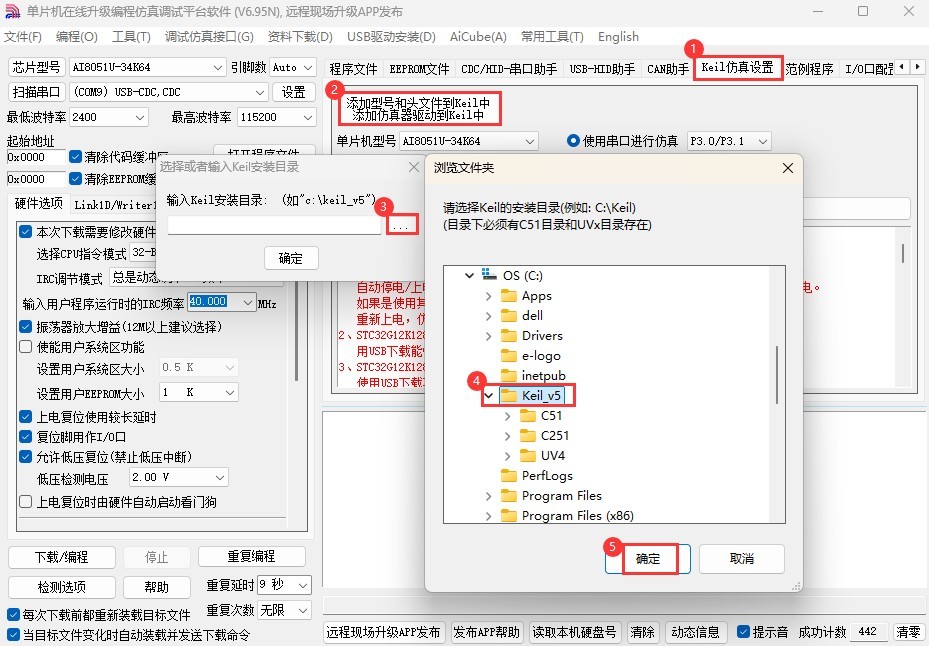Toggle the prompt sound checkbox
Viewport: 929px width, 646px height.
coord(743,632)
